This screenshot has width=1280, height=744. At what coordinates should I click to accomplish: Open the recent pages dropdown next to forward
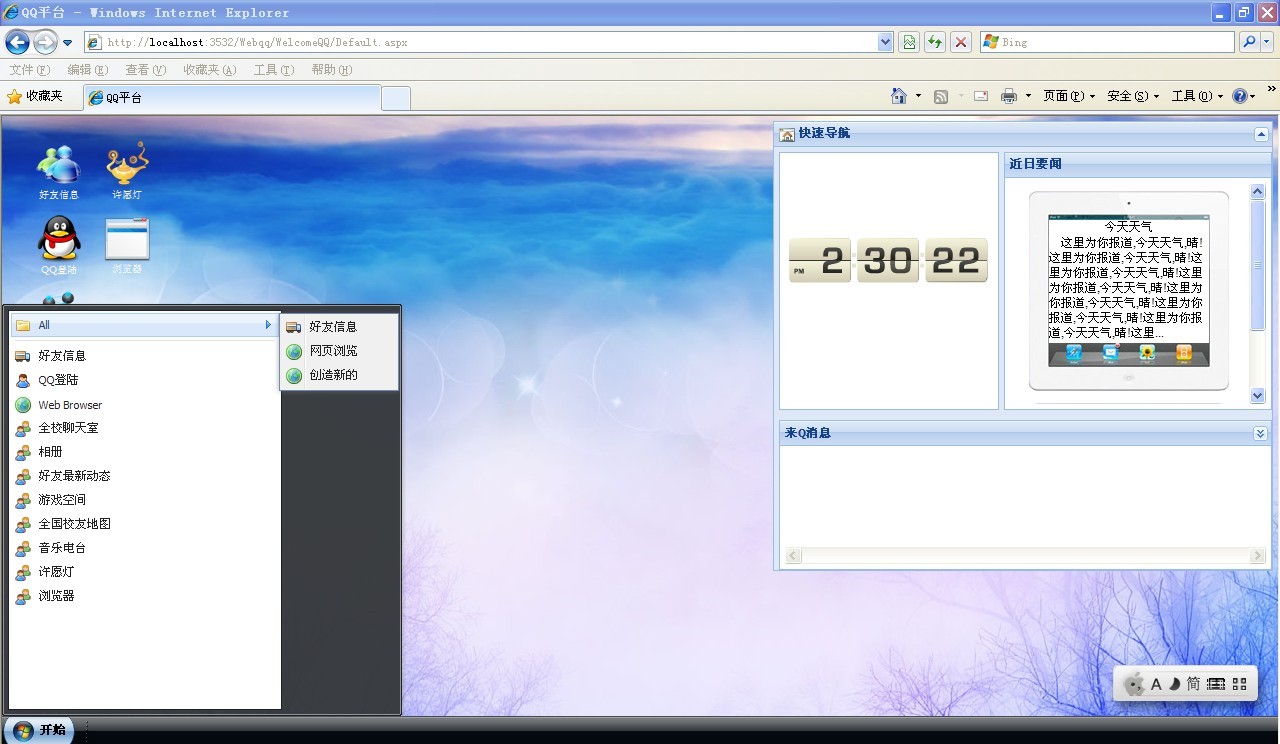pyautogui.click(x=68, y=42)
